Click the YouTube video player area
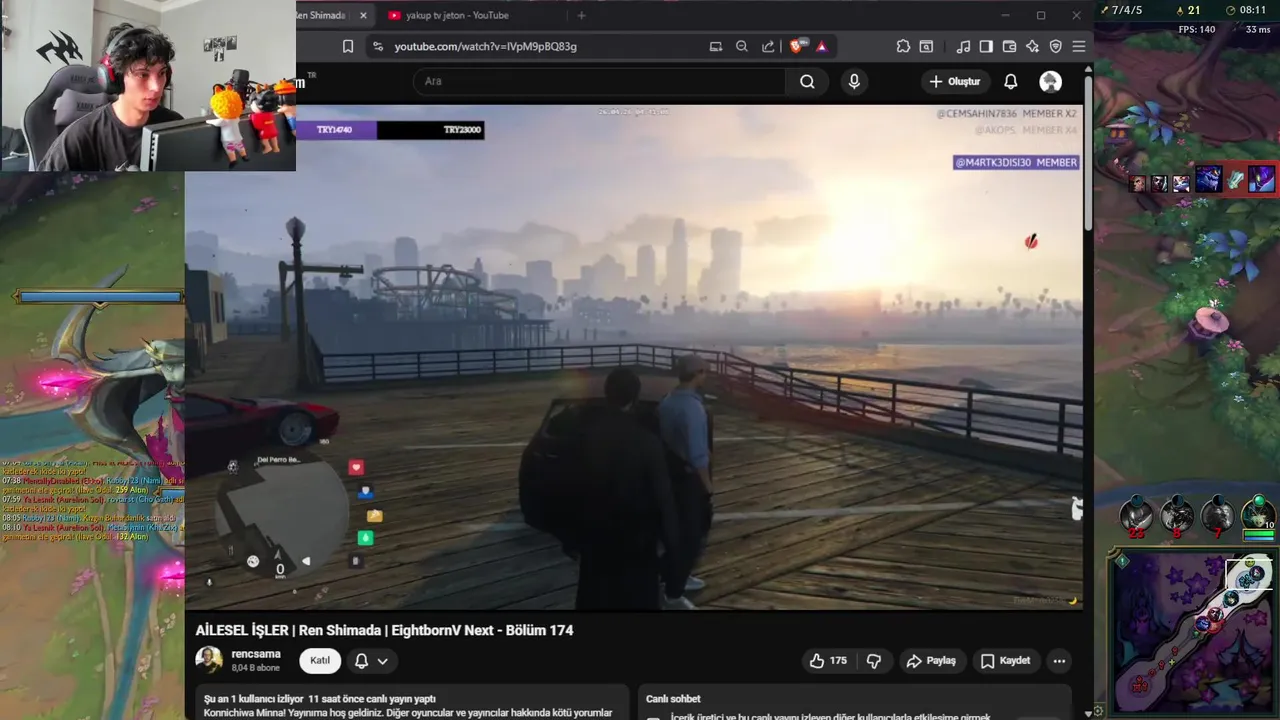Screen dimensions: 1280x720 click(x=634, y=357)
